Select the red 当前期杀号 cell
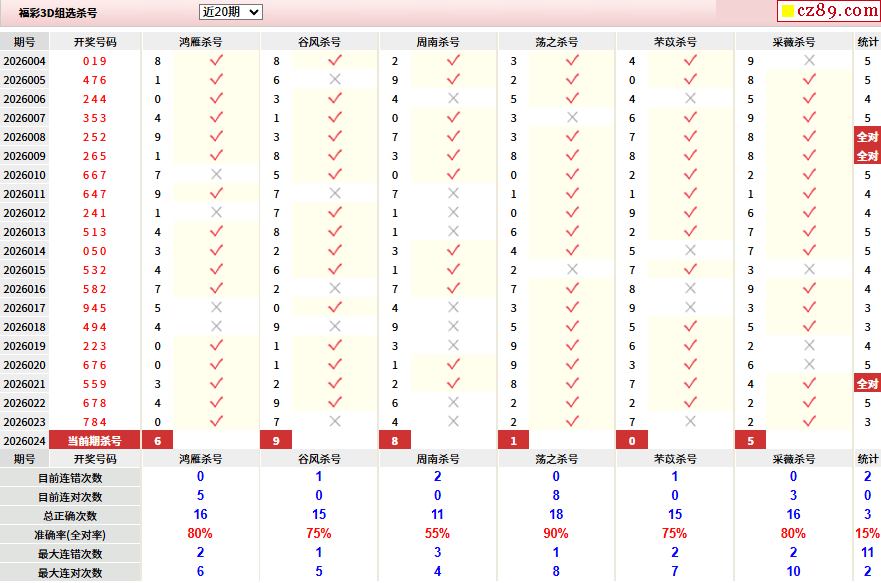881x583 pixels. pyautogui.click(x=95, y=441)
